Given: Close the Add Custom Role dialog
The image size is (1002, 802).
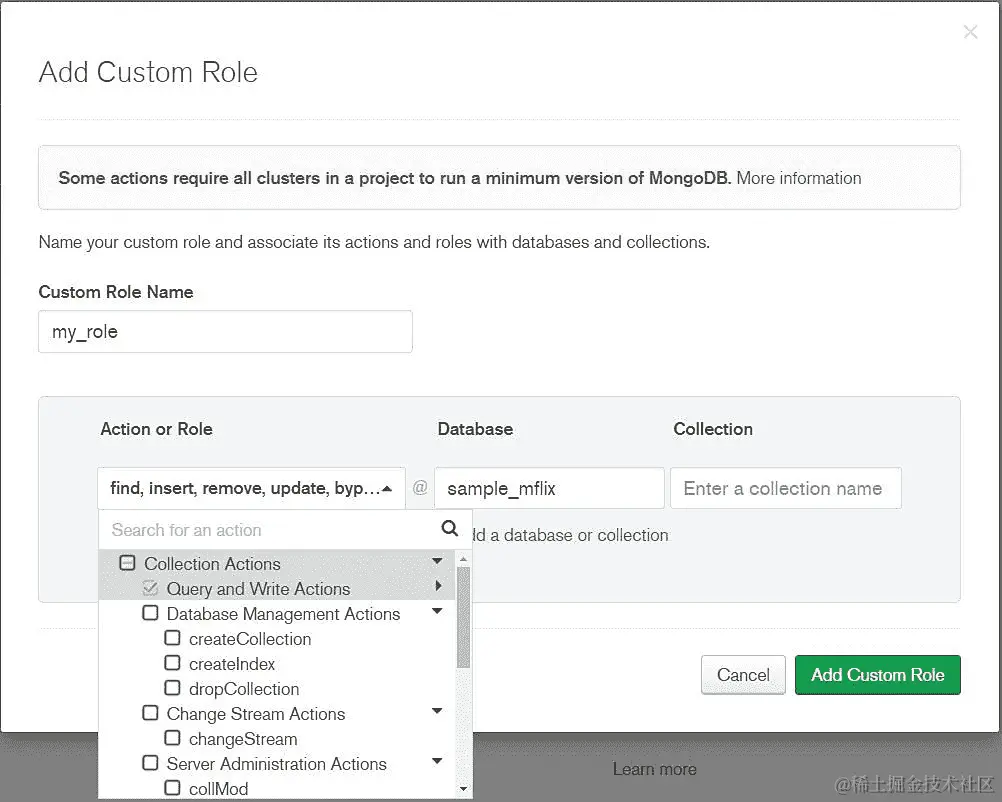Looking at the screenshot, I should pos(969,31).
